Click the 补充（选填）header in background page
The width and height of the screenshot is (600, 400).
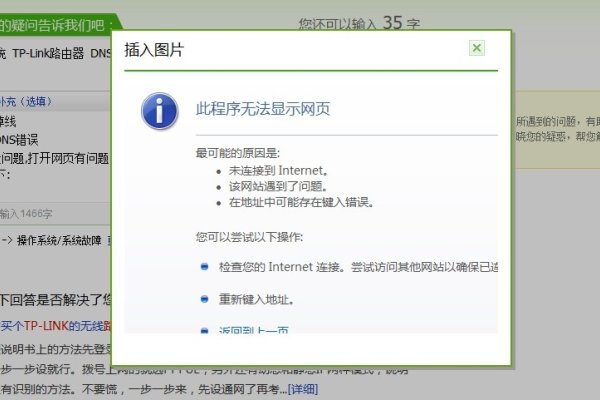(x=26, y=101)
